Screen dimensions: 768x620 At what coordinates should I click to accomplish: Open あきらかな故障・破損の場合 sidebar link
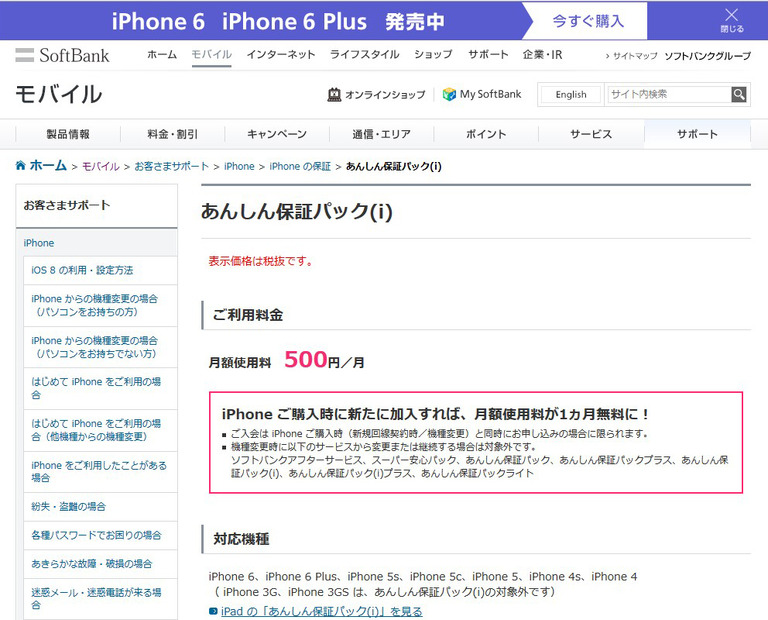pyautogui.click(x=100, y=564)
